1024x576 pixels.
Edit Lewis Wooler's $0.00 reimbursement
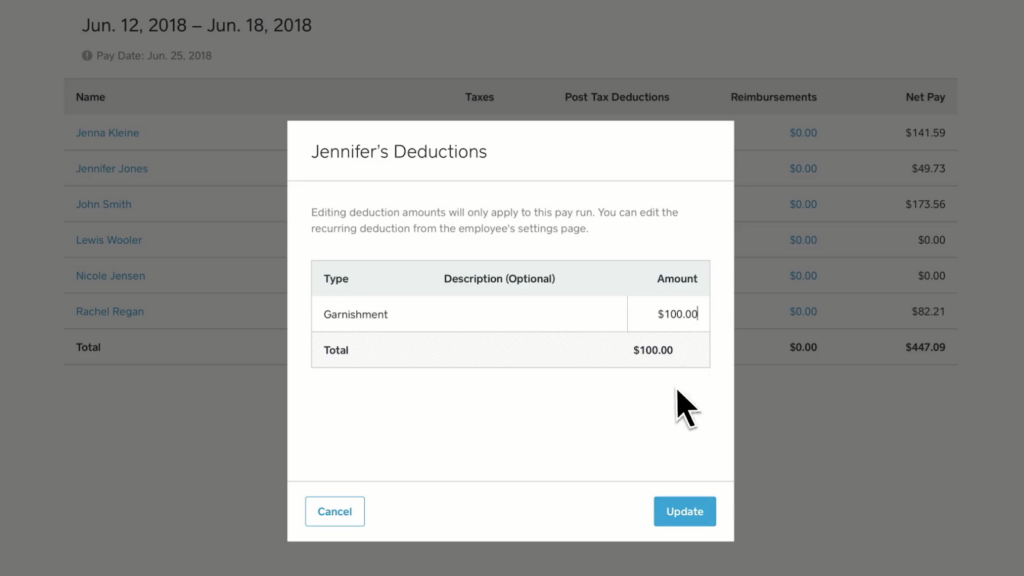pos(803,240)
